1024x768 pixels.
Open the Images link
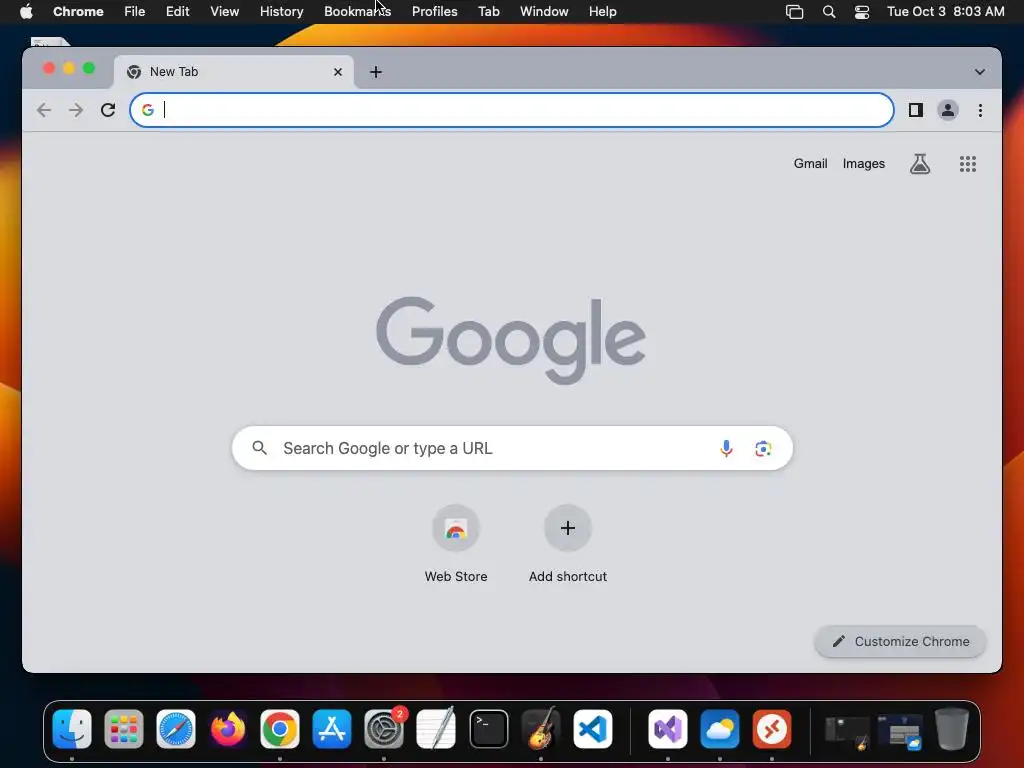point(863,164)
